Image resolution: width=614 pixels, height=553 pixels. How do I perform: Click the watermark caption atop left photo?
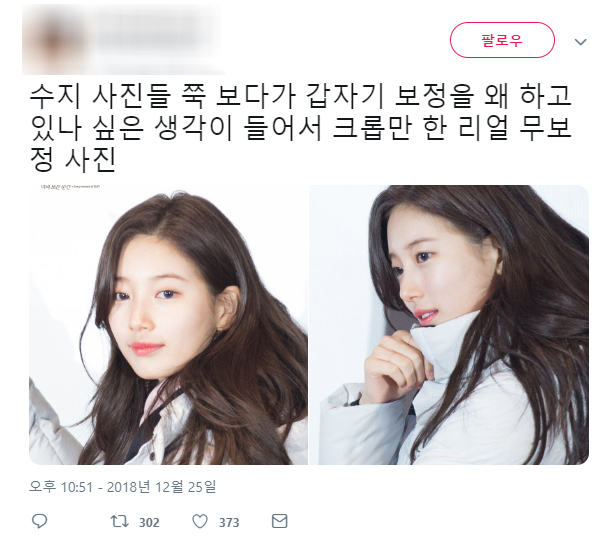pos(70,187)
